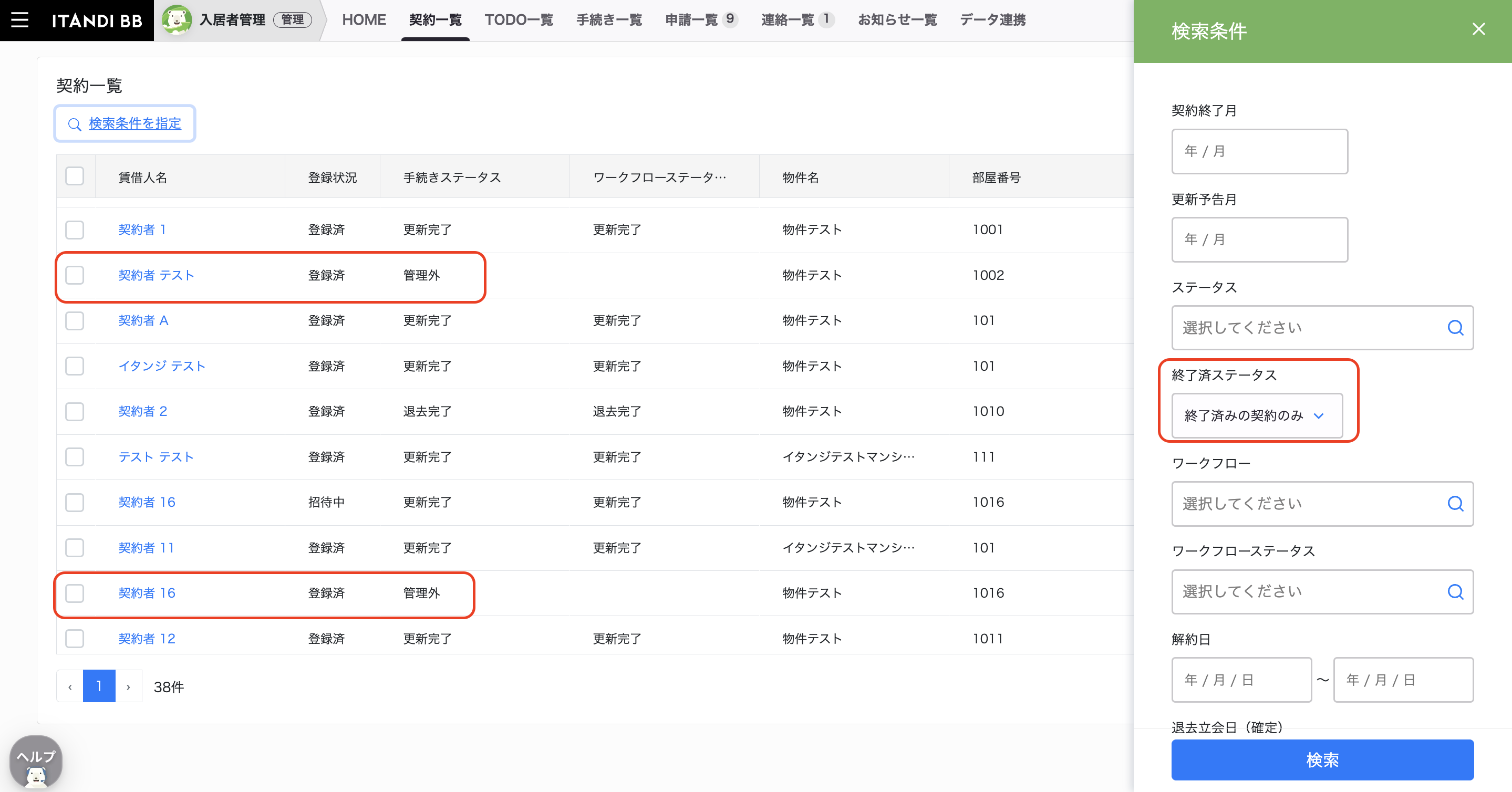The width and height of the screenshot is (1512, 792).
Task: Check the row for イタンジ テスト
Action: (x=75, y=366)
